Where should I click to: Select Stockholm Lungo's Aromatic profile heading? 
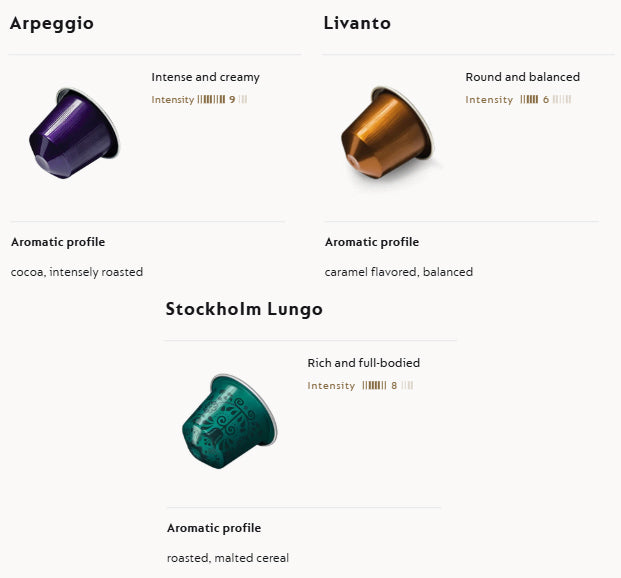[x=214, y=528]
